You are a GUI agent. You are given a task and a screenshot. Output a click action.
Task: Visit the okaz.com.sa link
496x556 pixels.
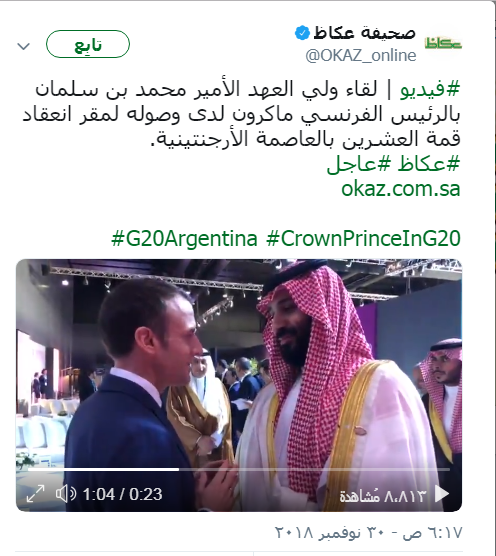point(400,189)
